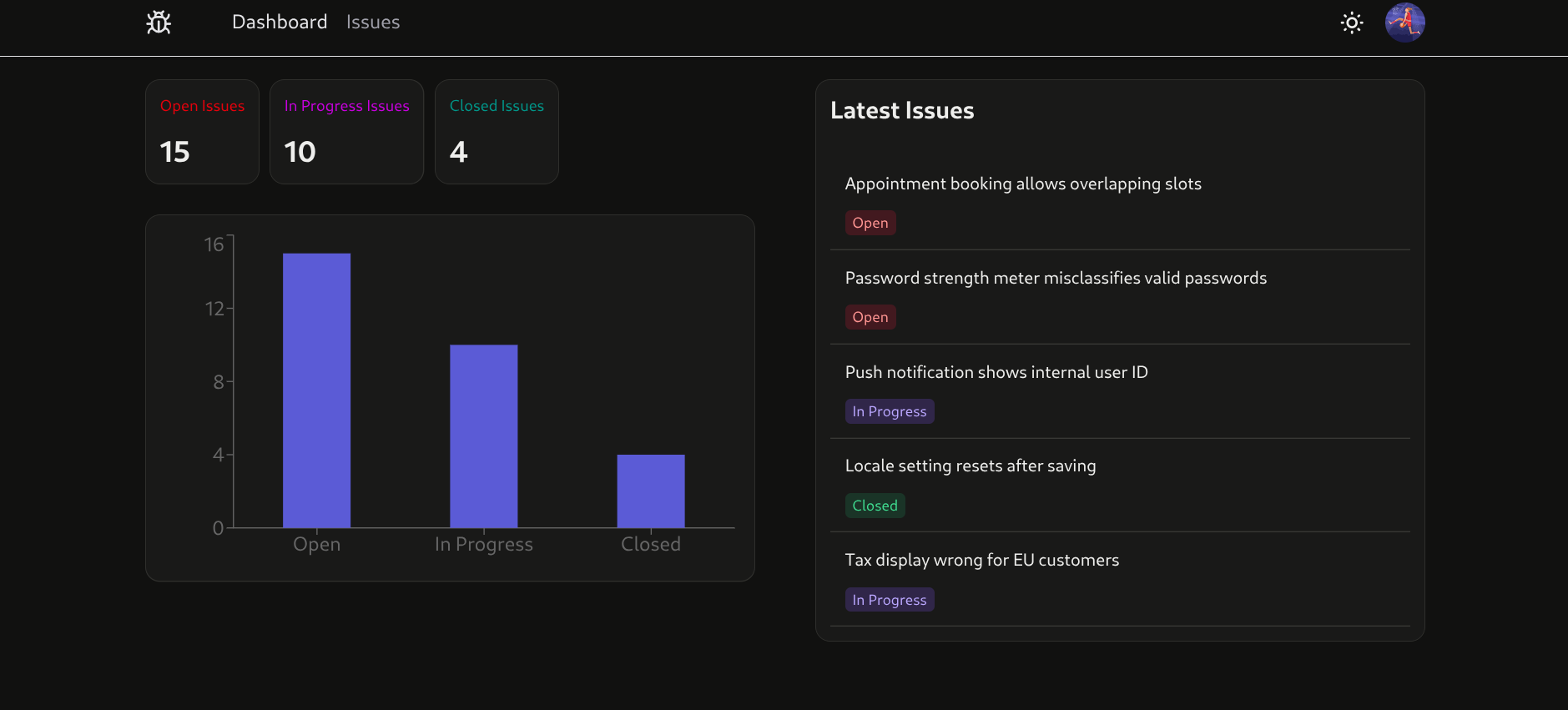Click the green Closed status badge
The image size is (1568, 710).
point(875,506)
